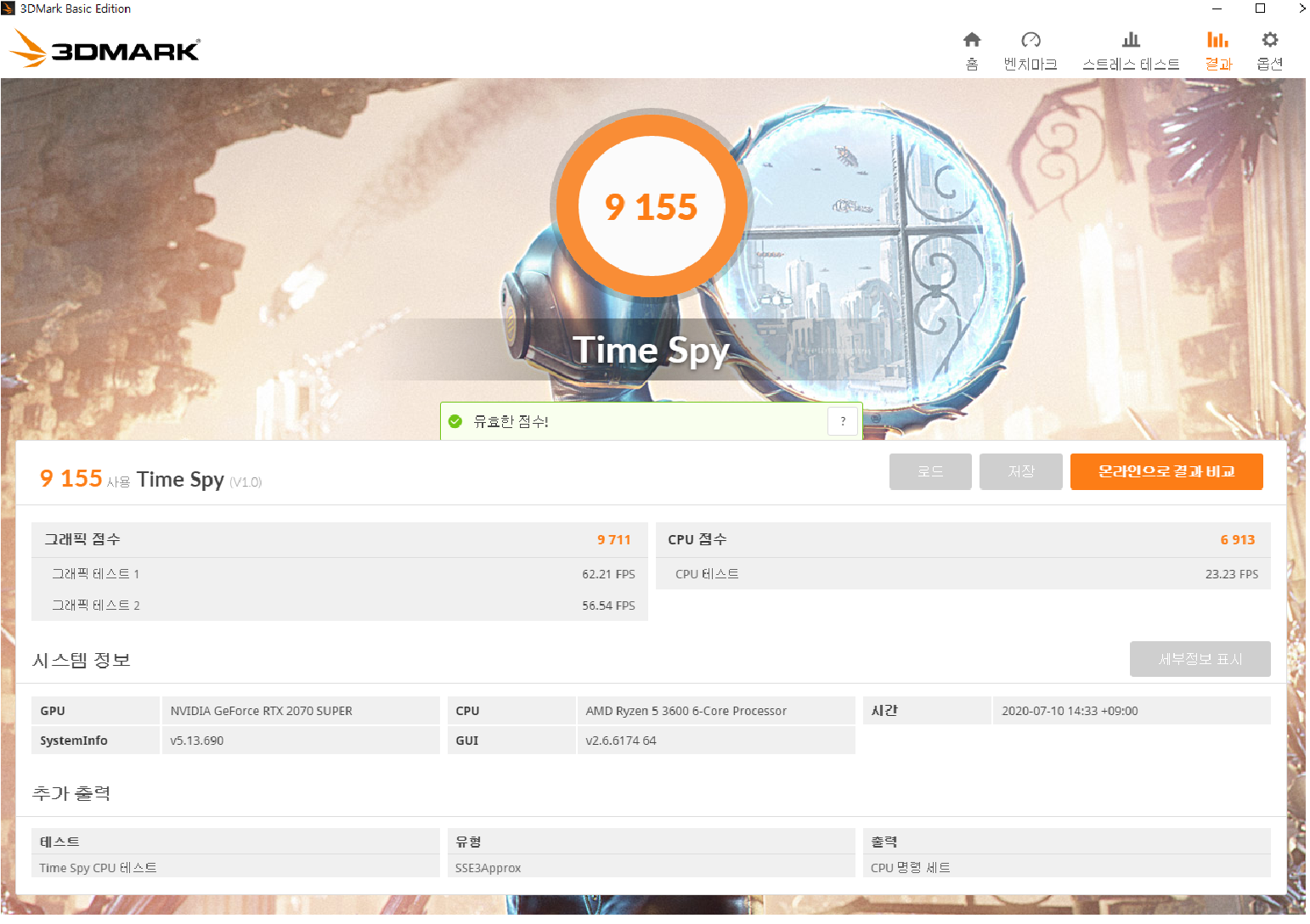Minimize the 3DMark window
This screenshot has width=1310, height=924.
click(x=1217, y=8)
